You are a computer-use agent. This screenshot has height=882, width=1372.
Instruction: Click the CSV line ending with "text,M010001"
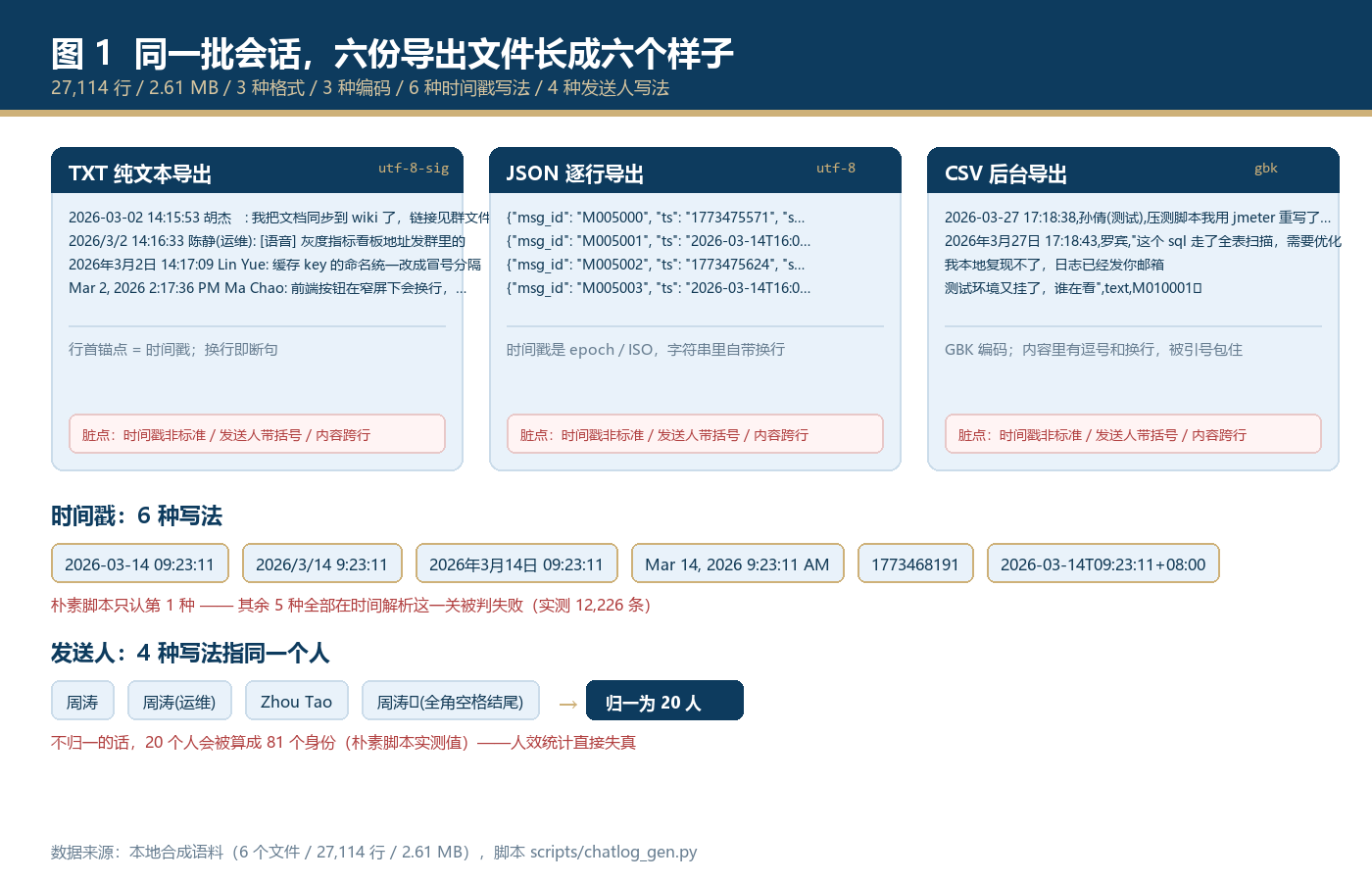[1073, 288]
